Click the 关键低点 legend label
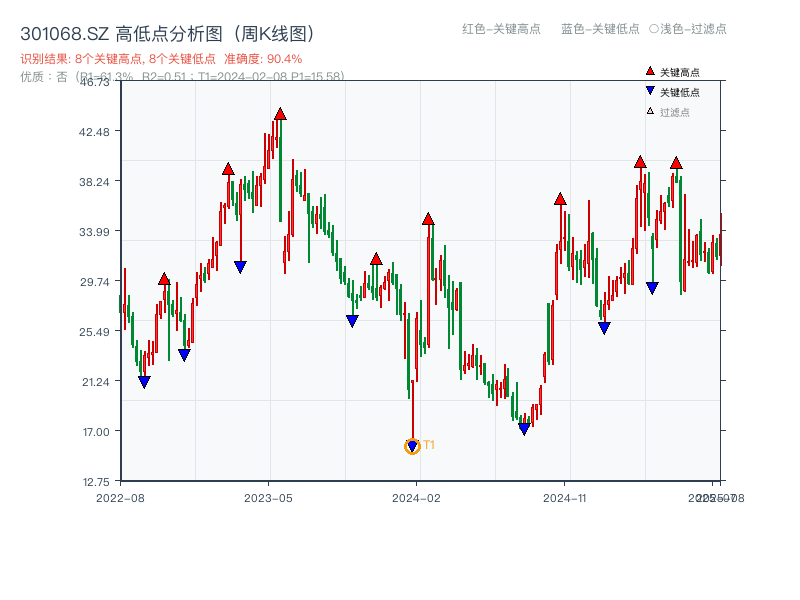 point(680,92)
